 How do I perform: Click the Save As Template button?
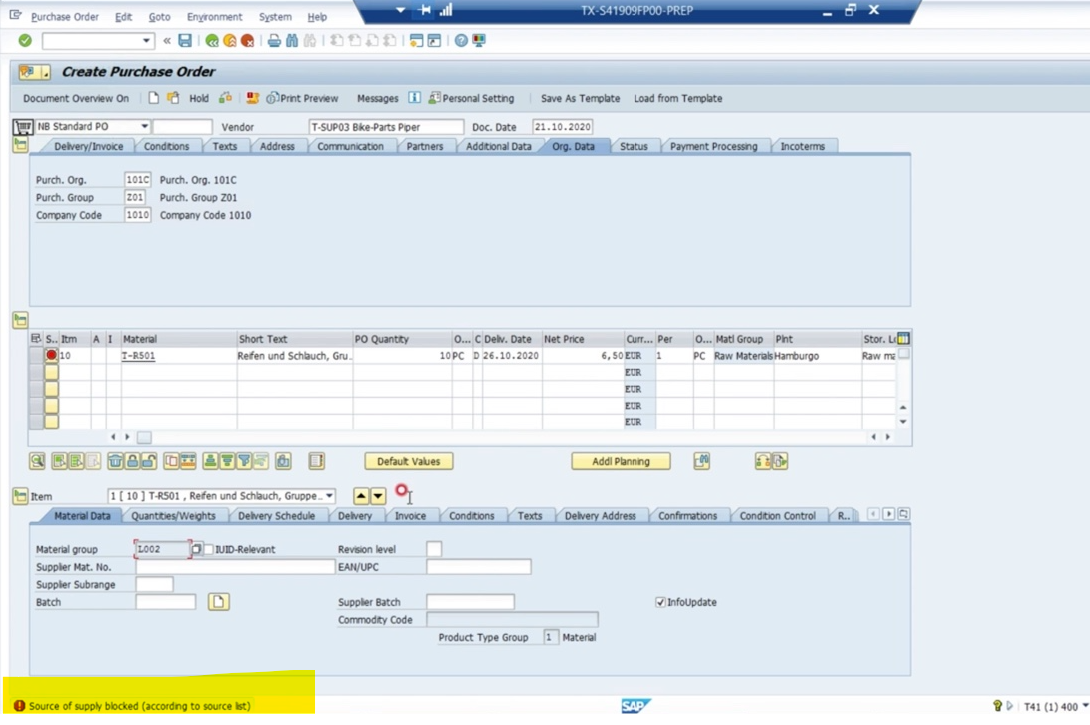pyautogui.click(x=580, y=98)
